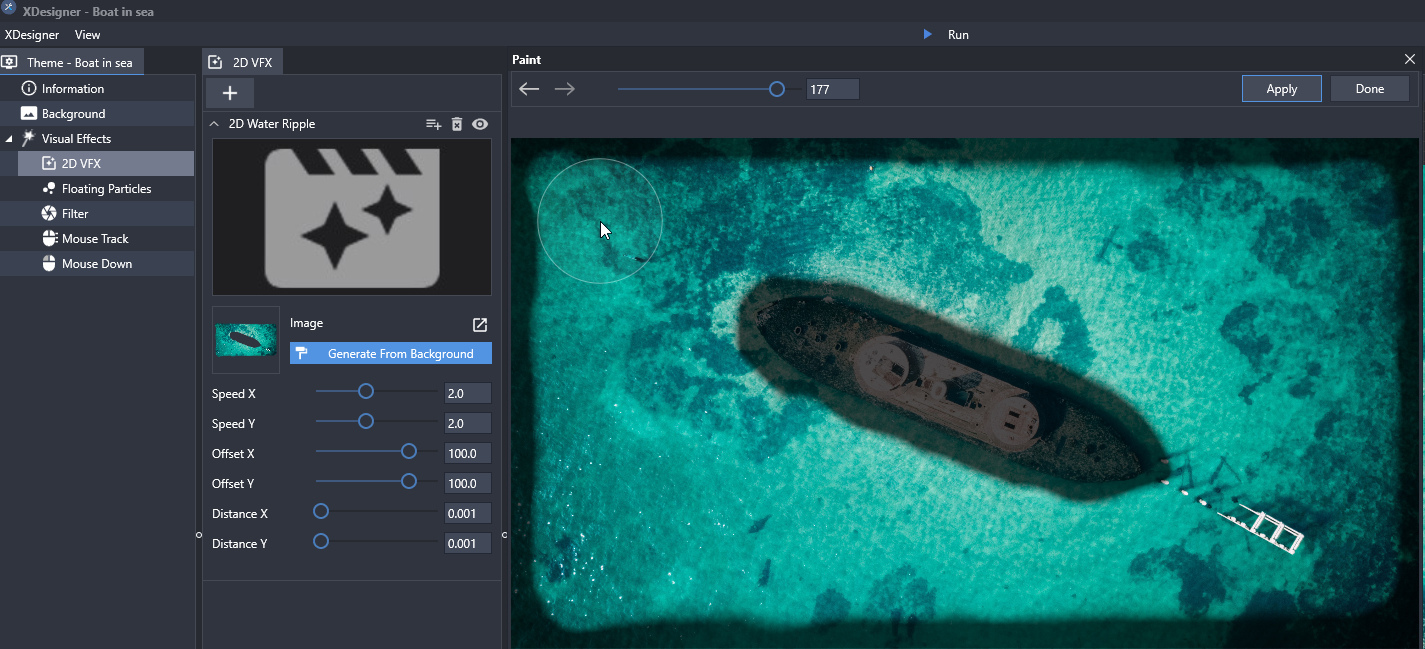The width and height of the screenshot is (1425, 649).
Task: Collapse the Visual Effects tree node
Action: point(9,139)
